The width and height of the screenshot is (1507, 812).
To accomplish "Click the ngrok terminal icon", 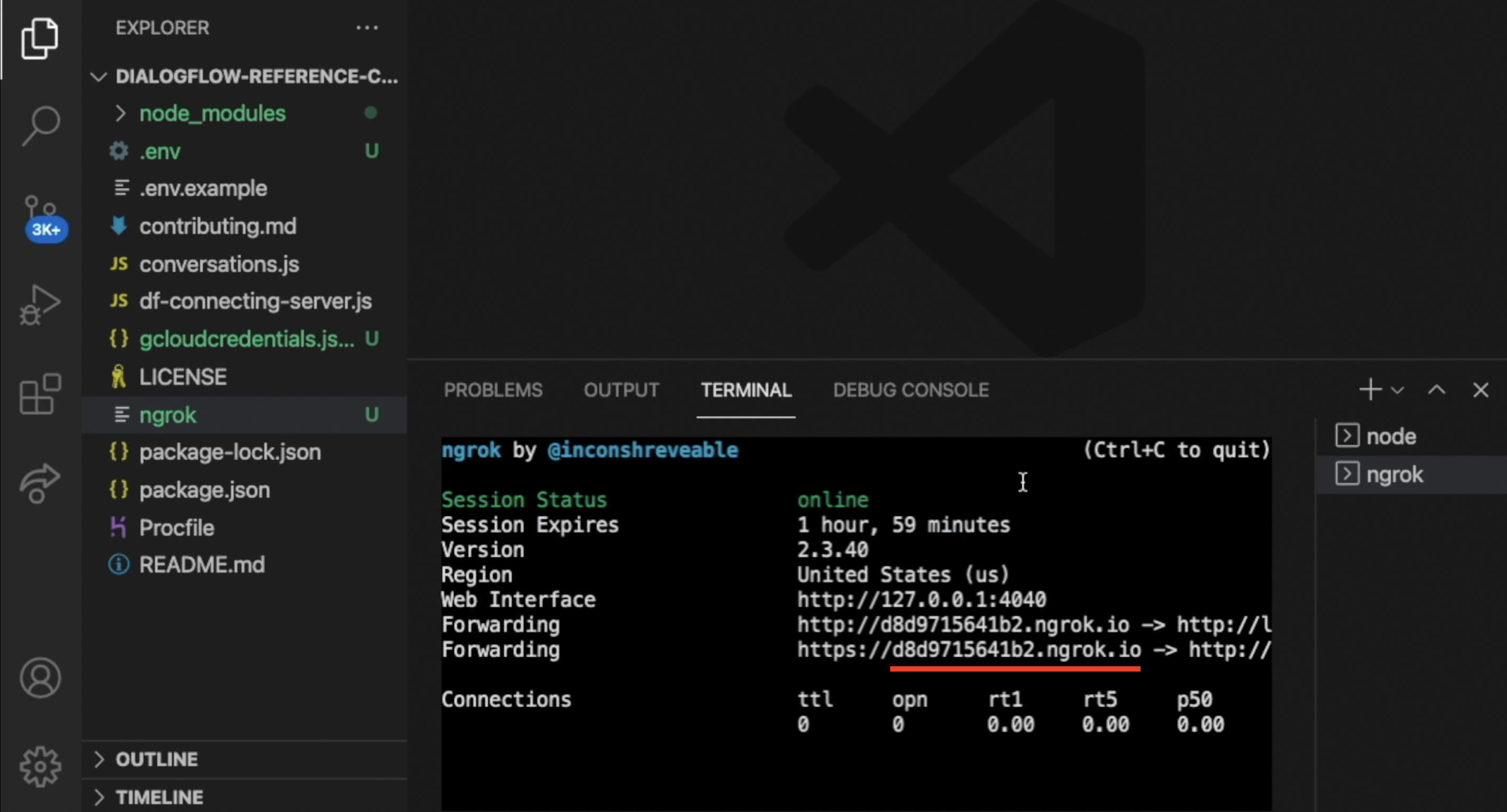I will pos(1348,474).
